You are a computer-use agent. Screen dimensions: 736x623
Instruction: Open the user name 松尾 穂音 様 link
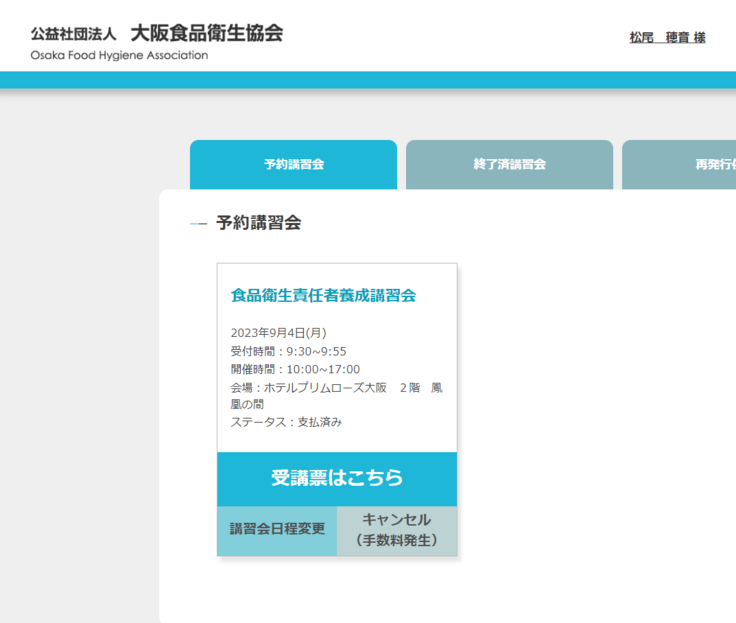click(x=667, y=38)
